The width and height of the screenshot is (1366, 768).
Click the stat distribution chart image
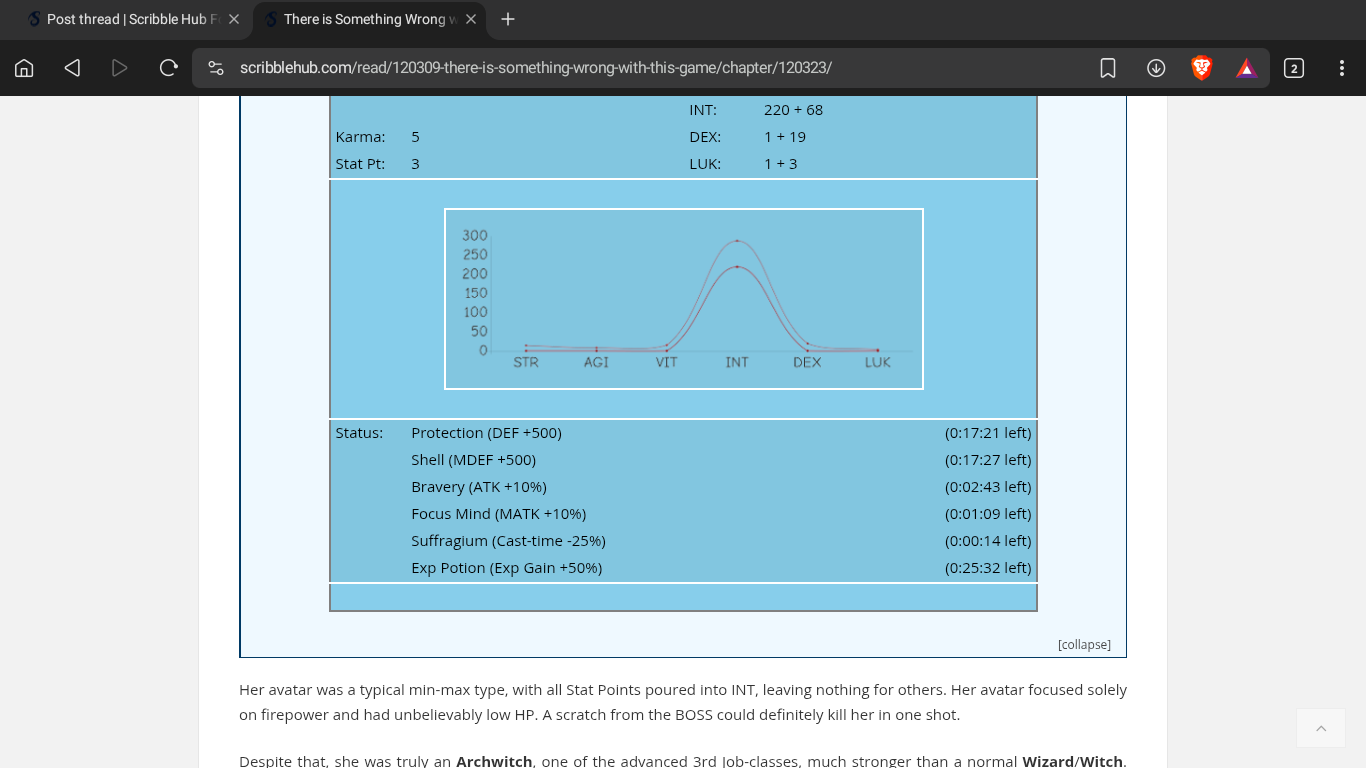pos(684,299)
